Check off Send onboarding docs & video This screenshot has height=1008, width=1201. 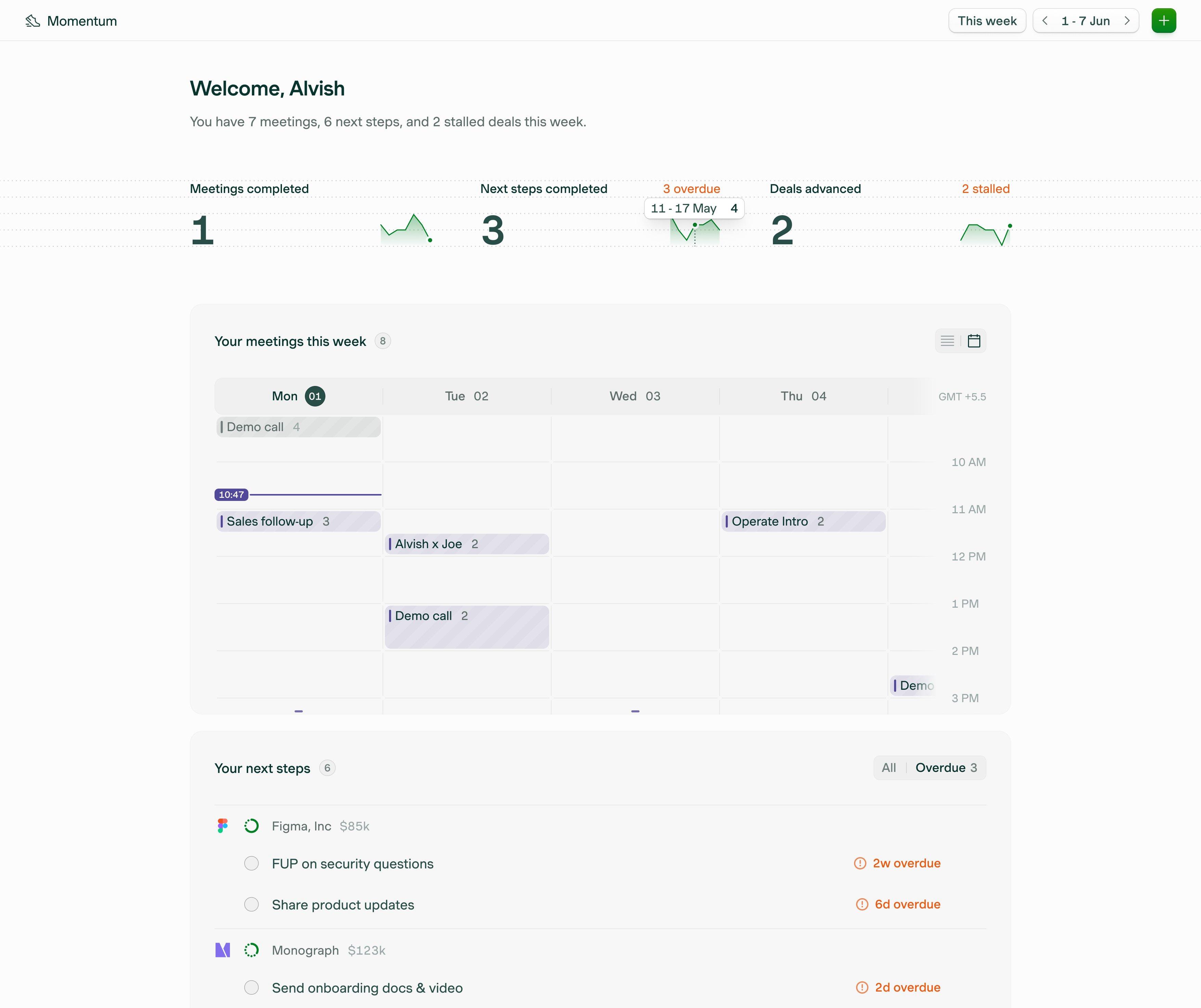click(251, 987)
